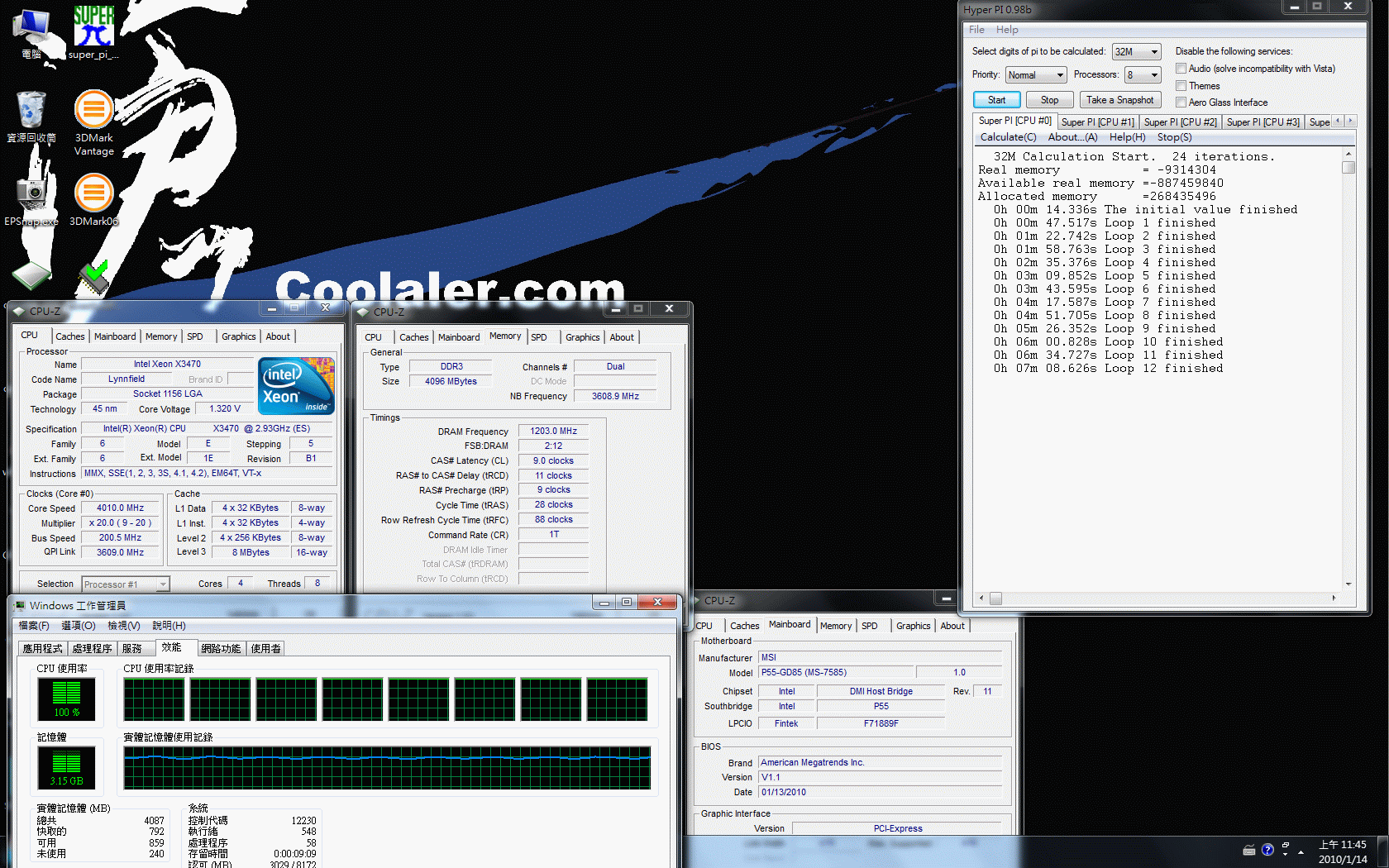Open the pi digits dropdown showing 32M
The image size is (1389, 868).
(1137, 51)
